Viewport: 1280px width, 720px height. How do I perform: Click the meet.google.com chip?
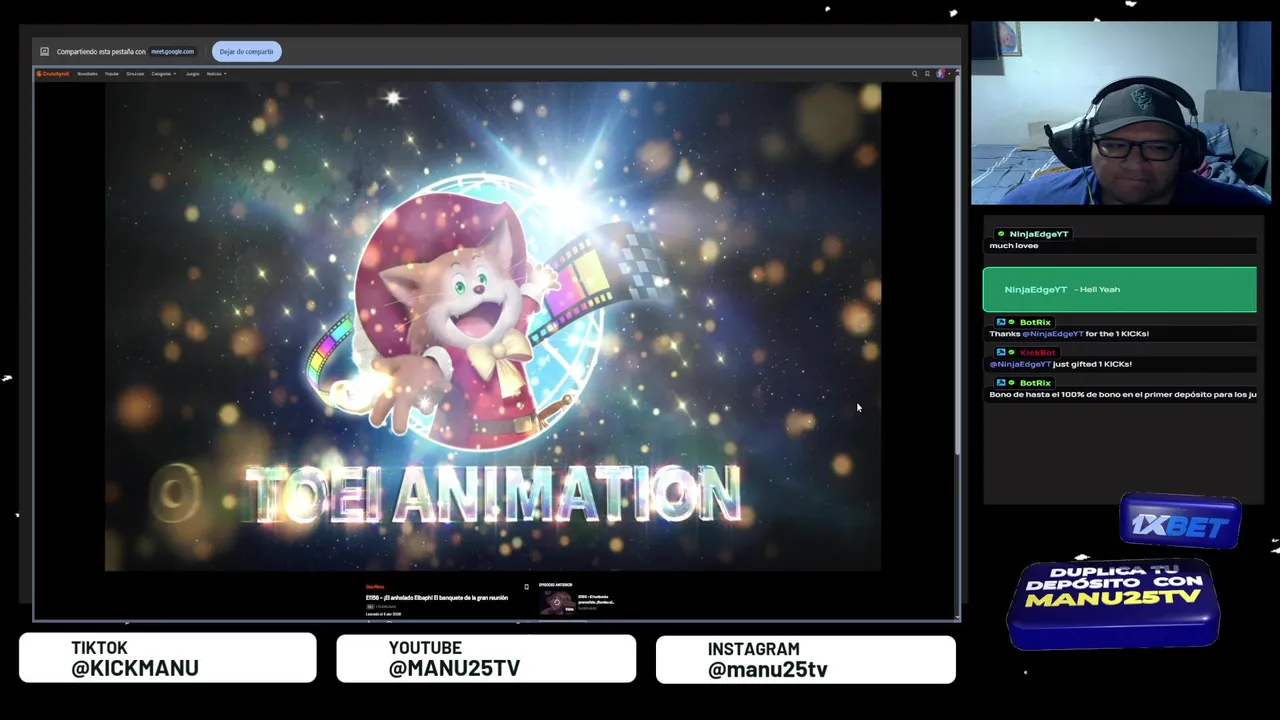(172, 51)
